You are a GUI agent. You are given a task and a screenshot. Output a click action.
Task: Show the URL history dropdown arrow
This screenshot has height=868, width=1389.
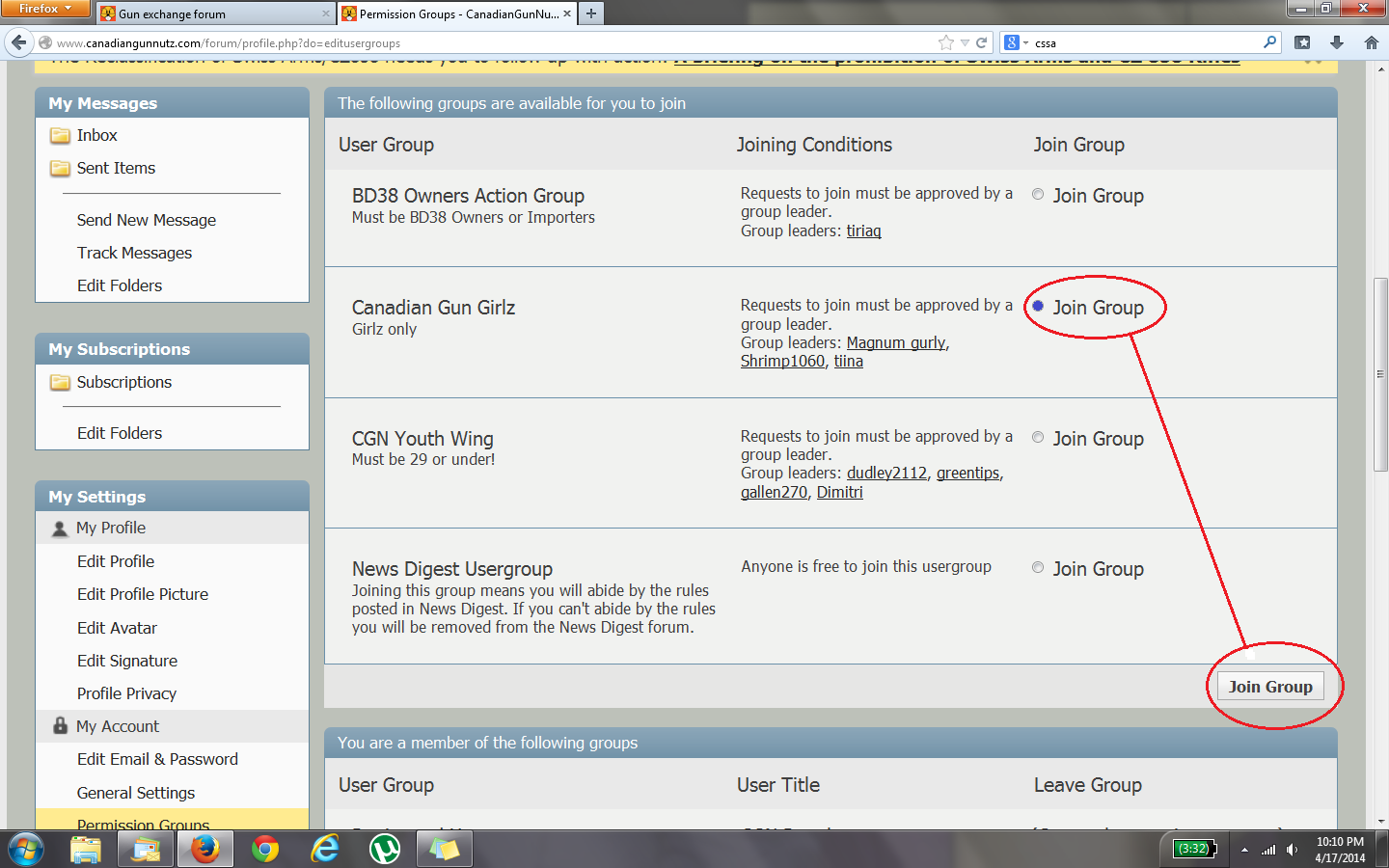pyautogui.click(x=965, y=42)
